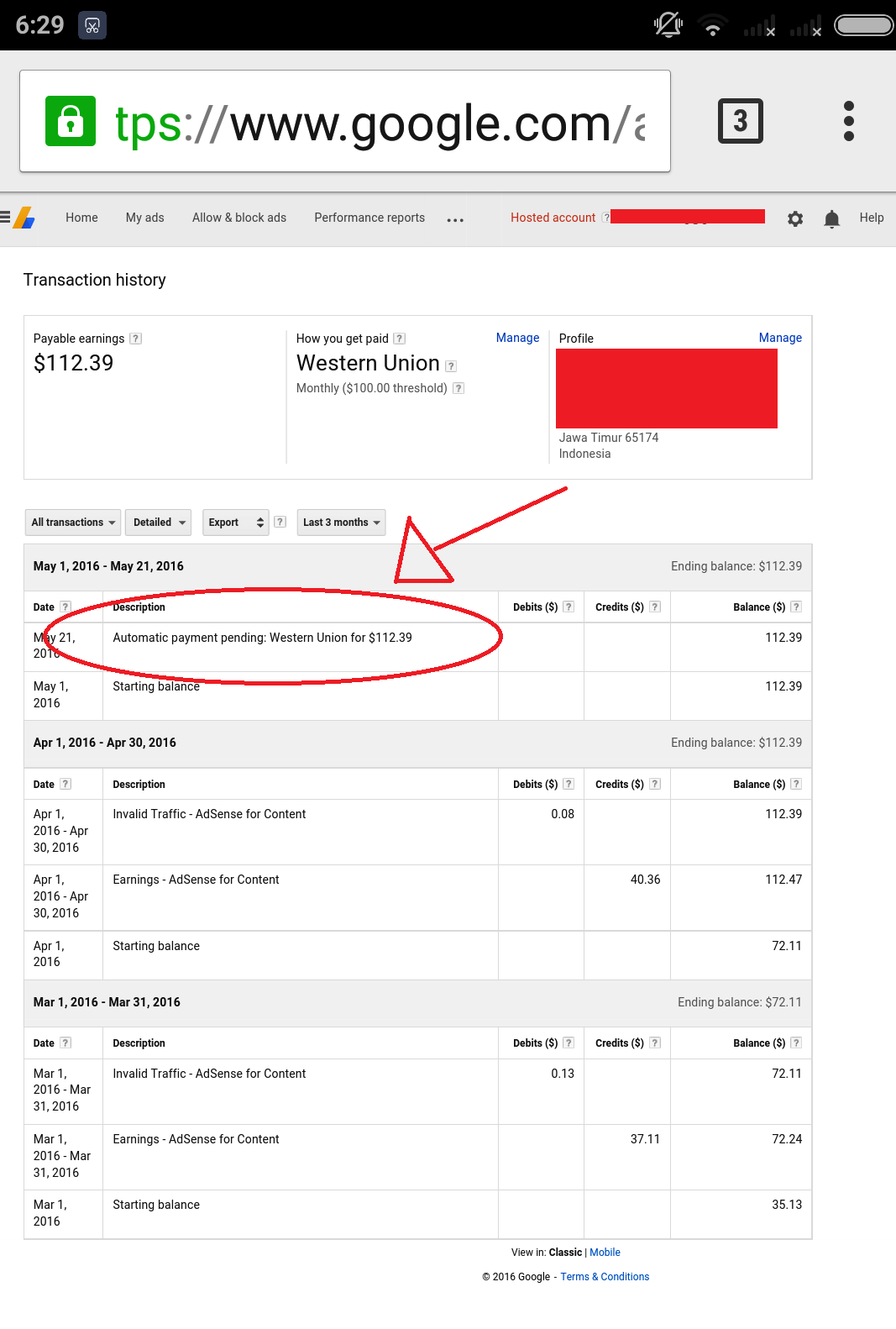Tap the green secure padlock icon
This screenshot has width=896, height=1329.
[x=71, y=121]
